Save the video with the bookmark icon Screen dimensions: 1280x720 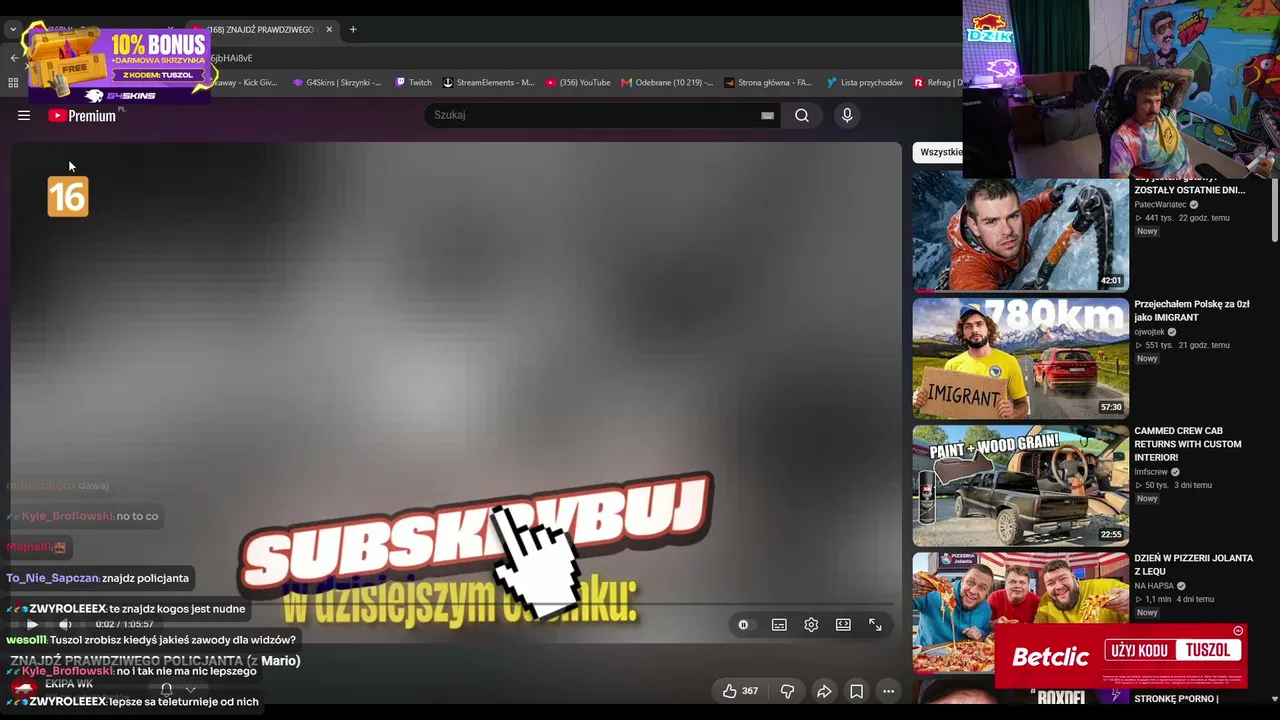pyautogui.click(x=856, y=691)
